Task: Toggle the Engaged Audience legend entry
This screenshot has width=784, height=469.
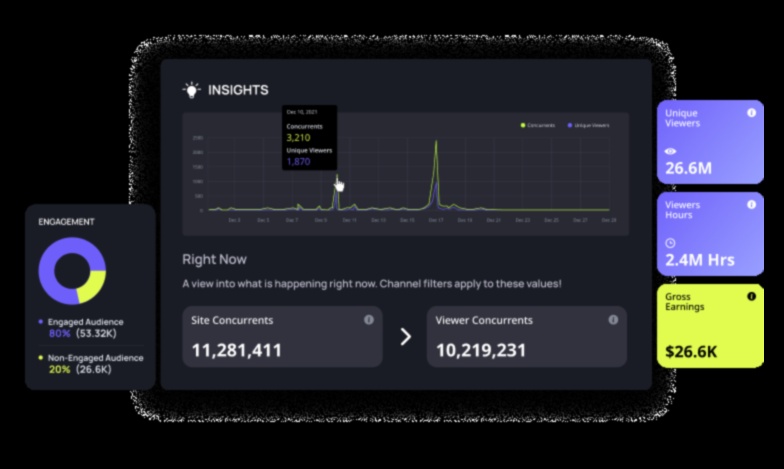Action: 84,322
